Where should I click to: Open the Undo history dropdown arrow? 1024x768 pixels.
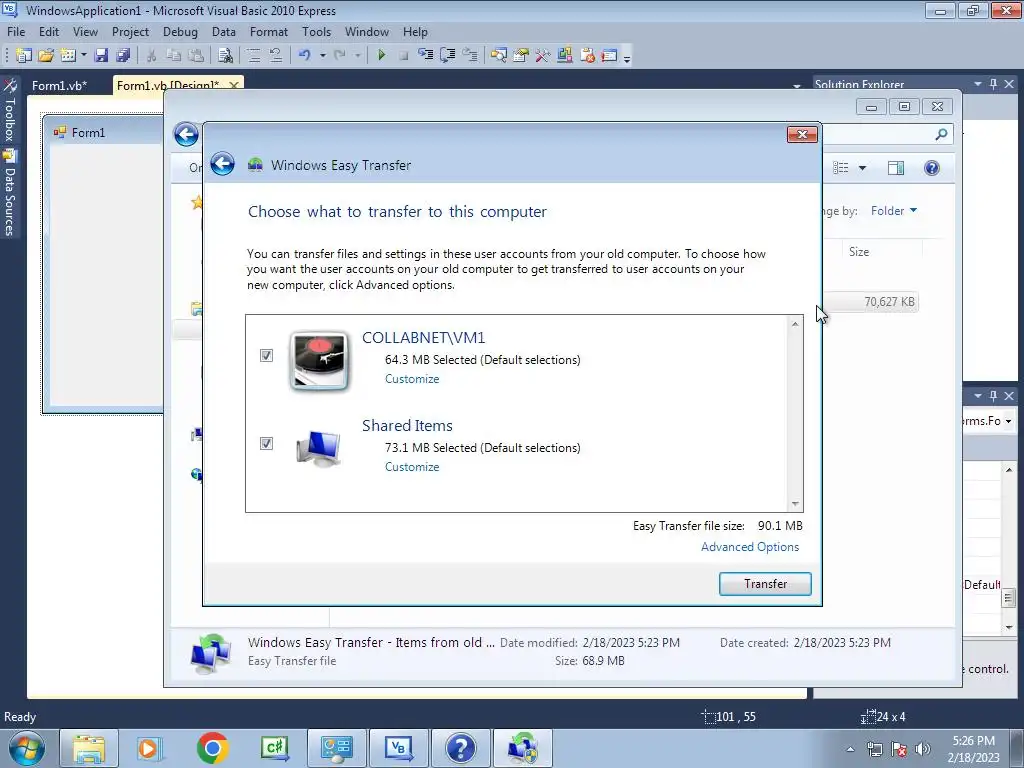(323, 56)
